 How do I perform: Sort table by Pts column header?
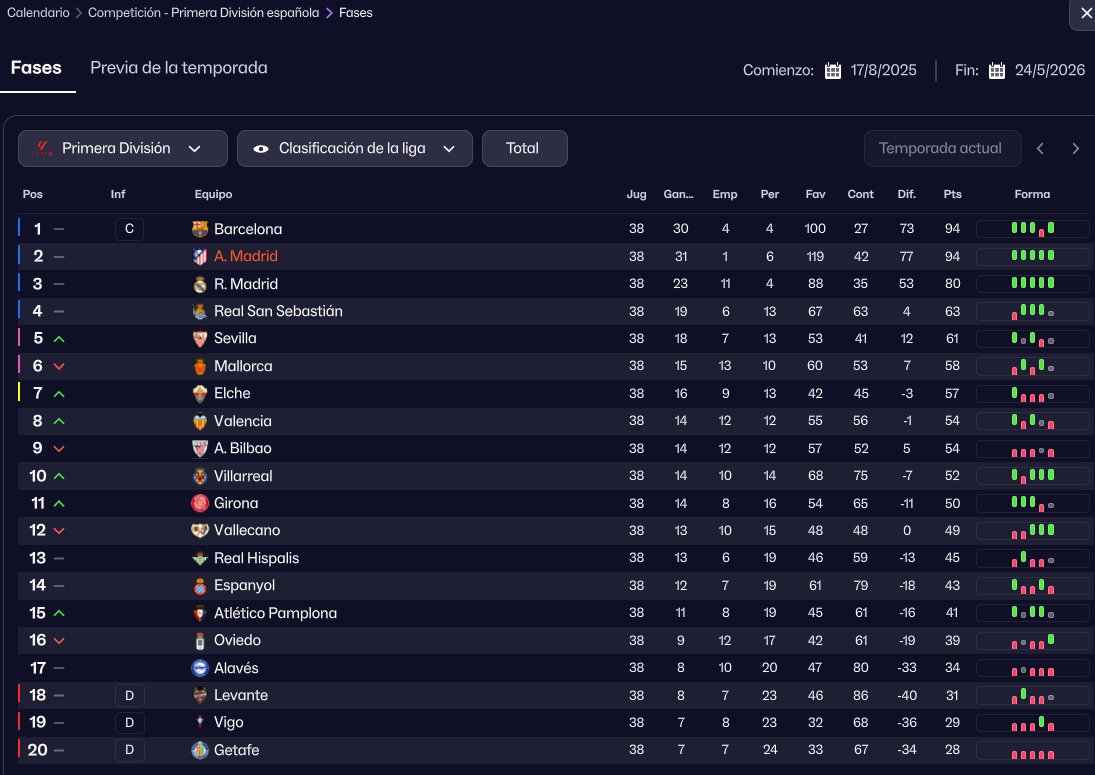(x=952, y=194)
